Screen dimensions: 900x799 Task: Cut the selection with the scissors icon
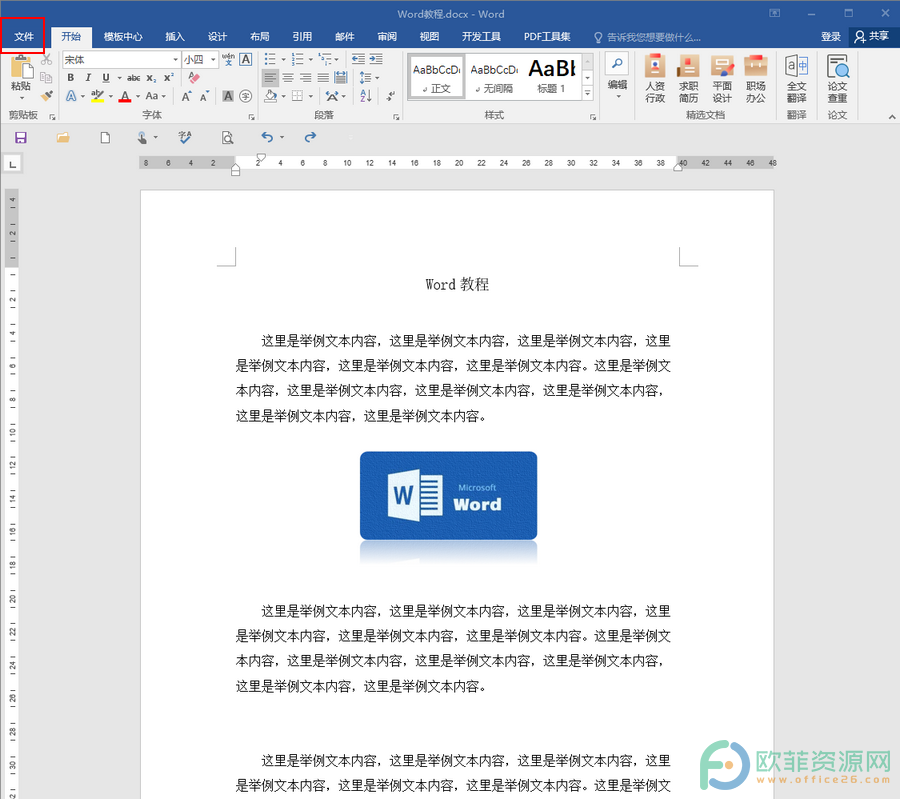pyautogui.click(x=46, y=60)
